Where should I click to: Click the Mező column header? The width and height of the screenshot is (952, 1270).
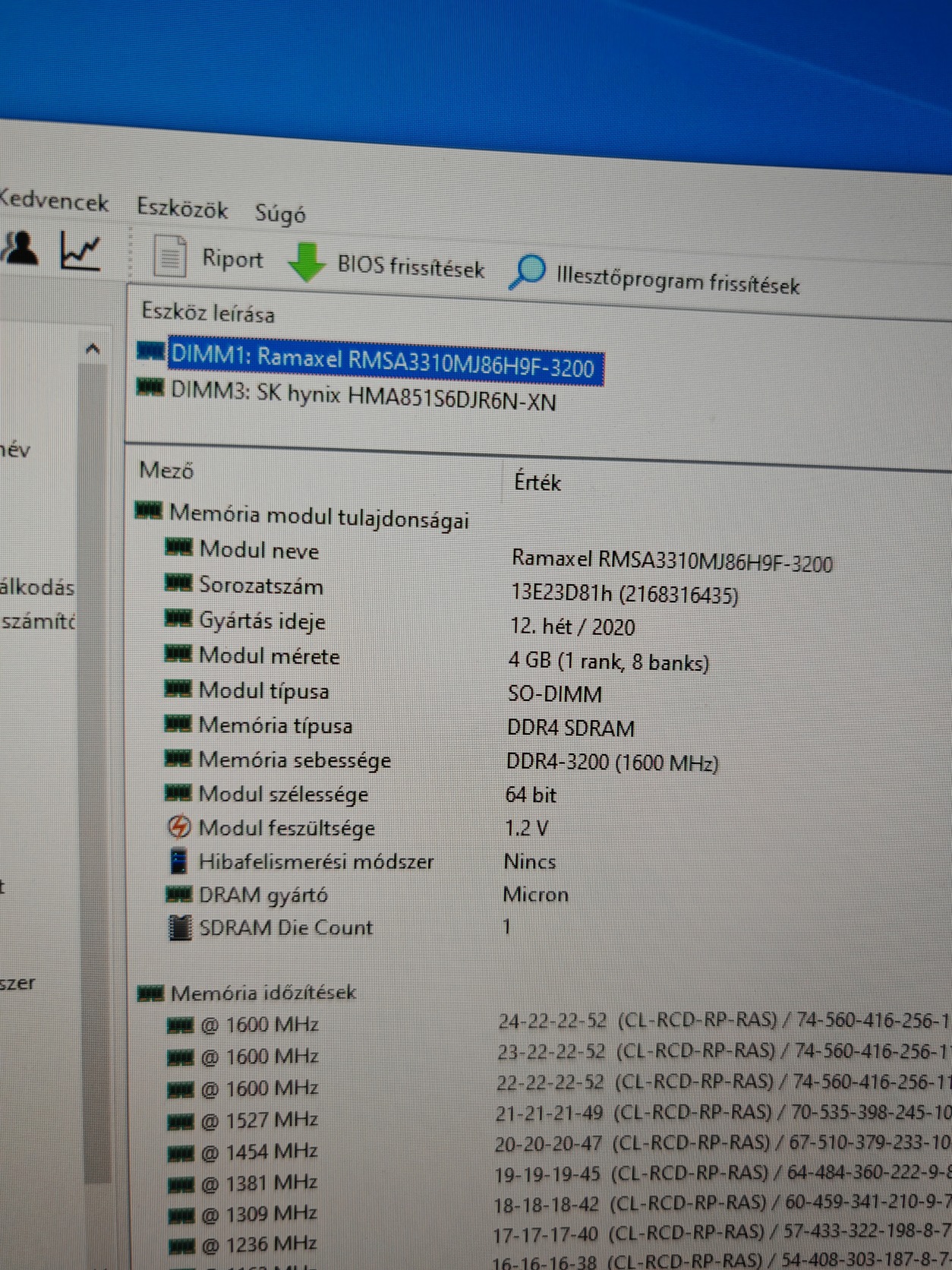pos(166,470)
